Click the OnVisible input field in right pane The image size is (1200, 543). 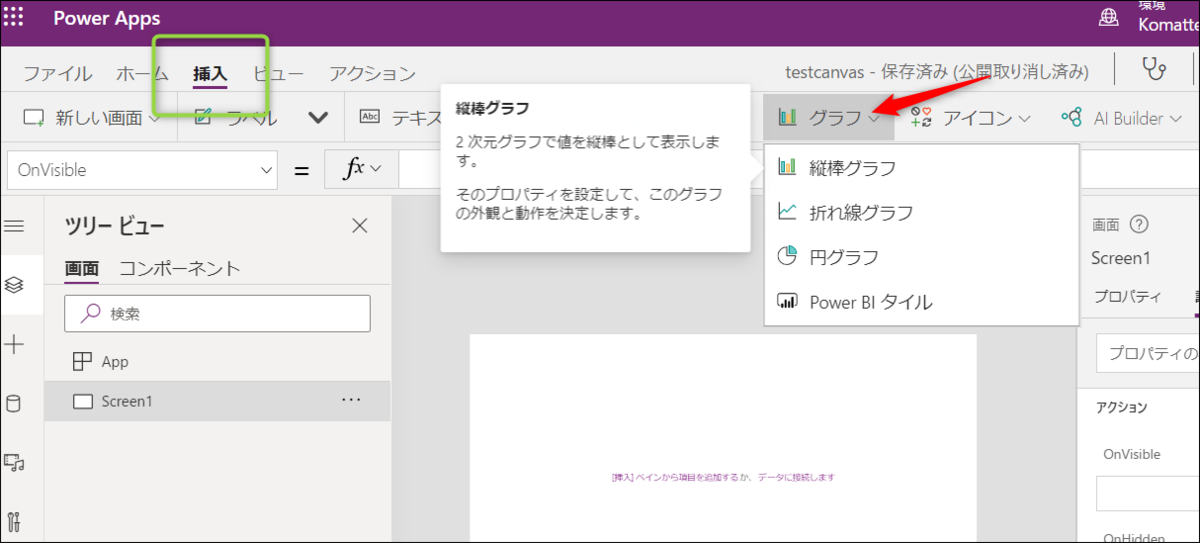pos(1148,494)
